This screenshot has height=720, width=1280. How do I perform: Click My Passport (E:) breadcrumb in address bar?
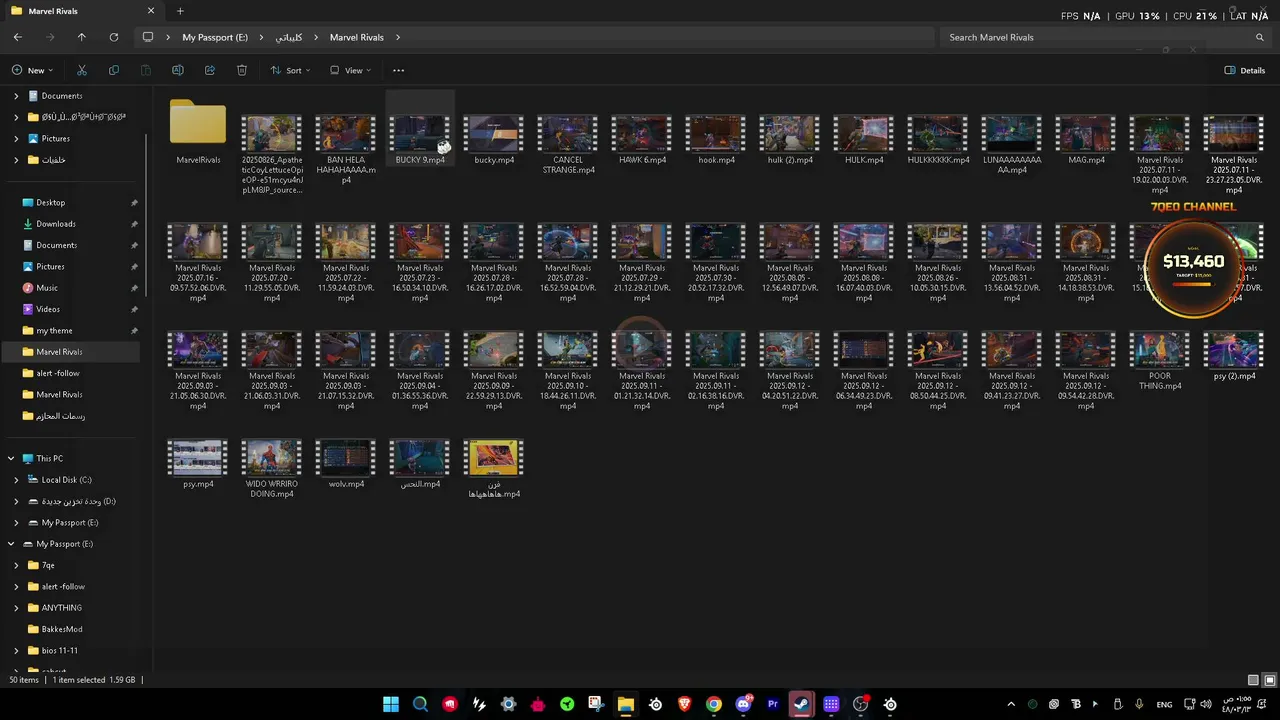215,37
